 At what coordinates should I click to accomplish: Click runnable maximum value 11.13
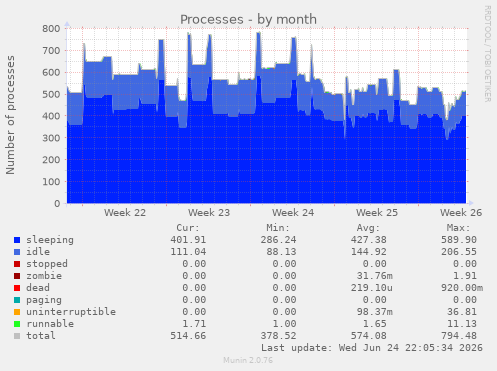pyautogui.click(x=462, y=324)
